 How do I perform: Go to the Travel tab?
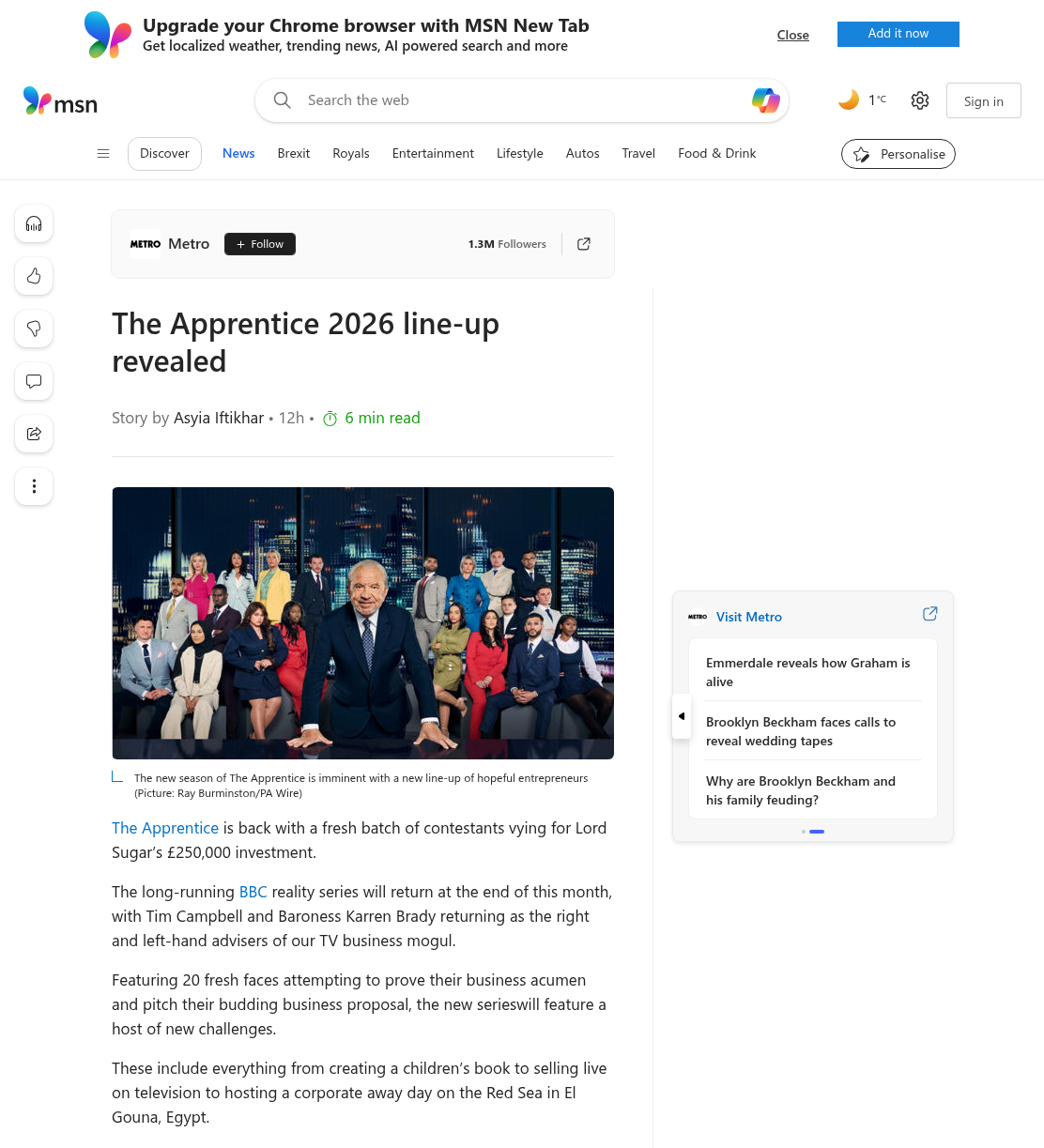click(x=638, y=154)
